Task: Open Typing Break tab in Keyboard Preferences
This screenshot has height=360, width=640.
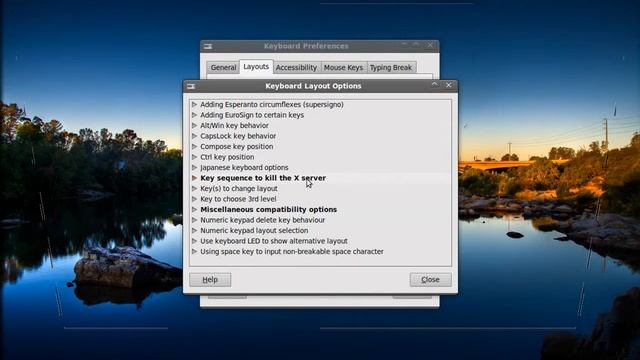Action: pos(391,68)
